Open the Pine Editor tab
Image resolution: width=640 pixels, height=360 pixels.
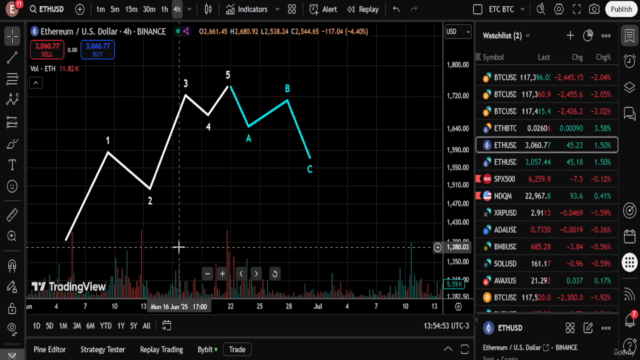(x=49, y=349)
